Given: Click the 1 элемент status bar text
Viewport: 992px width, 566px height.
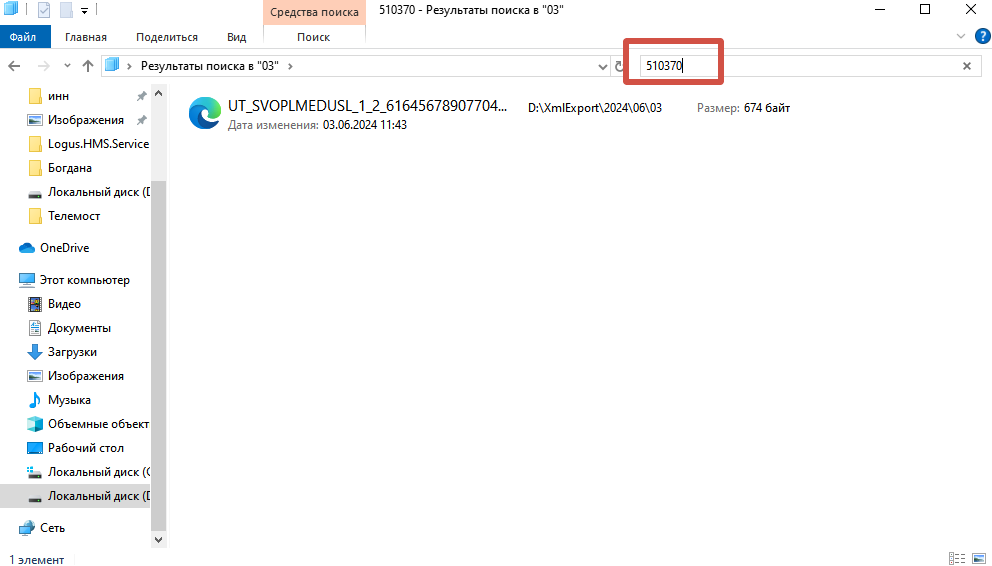Looking at the screenshot, I should [x=37, y=560].
